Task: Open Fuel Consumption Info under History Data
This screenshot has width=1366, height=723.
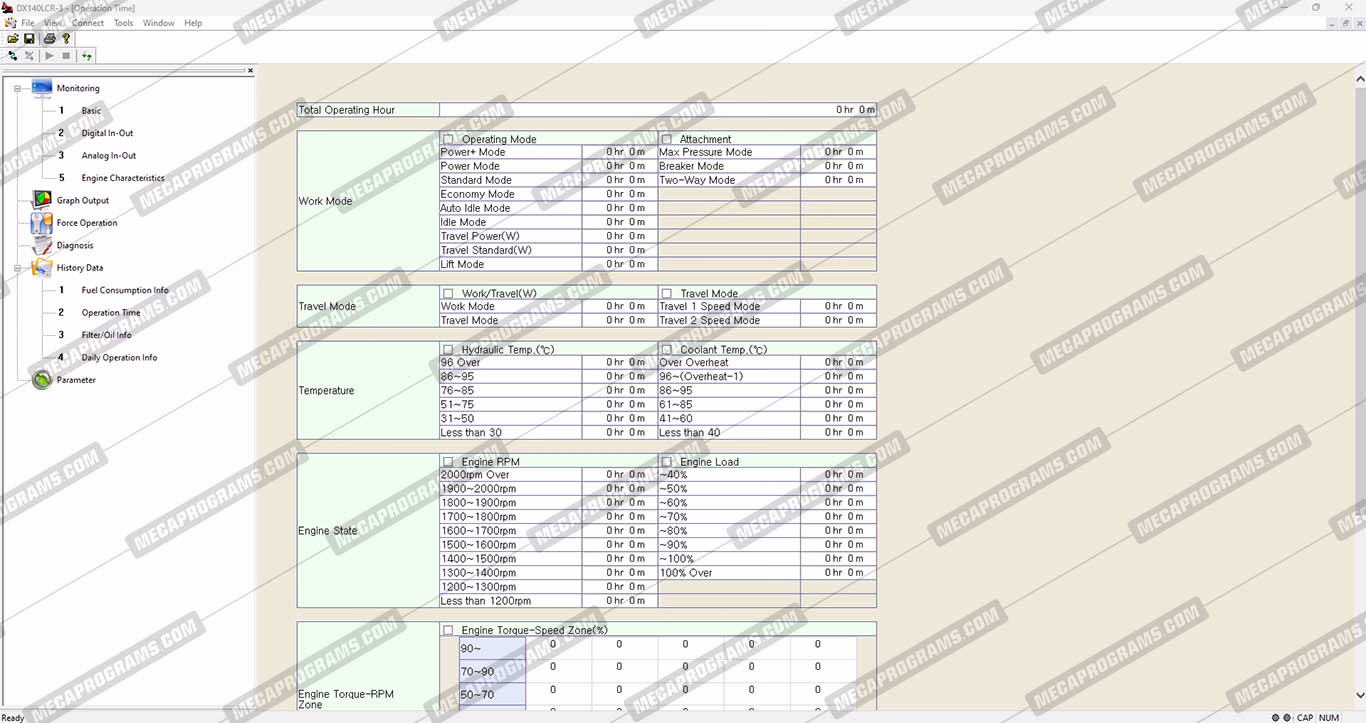Action: pos(125,290)
